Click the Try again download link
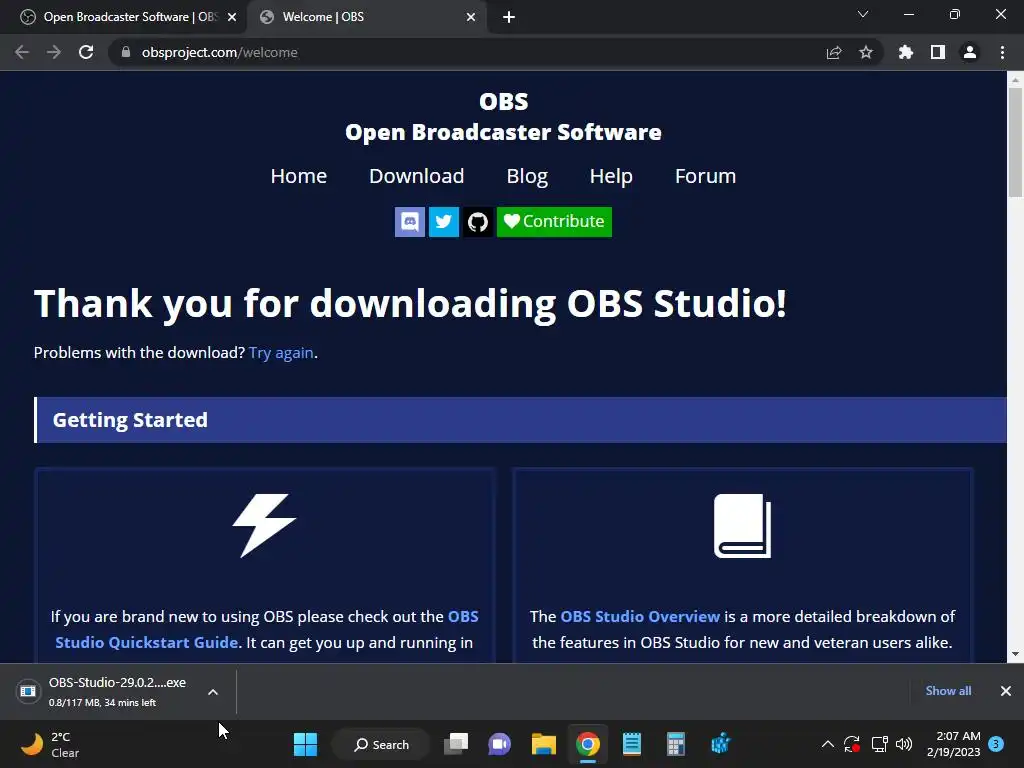Image resolution: width=1024 pixels, height=768 pixels. (x=281, y=353)
